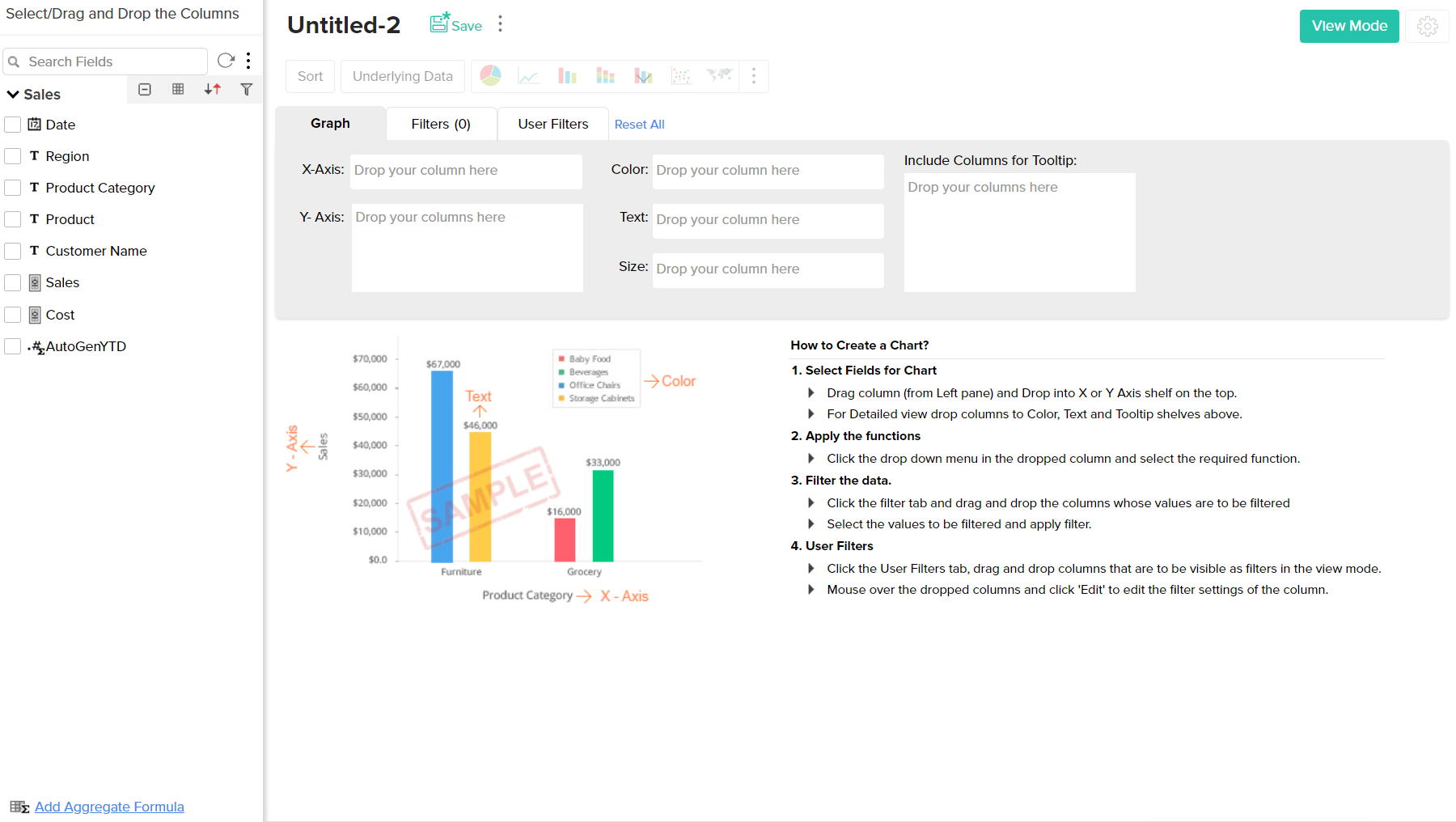Open the overflow menu after the chart icons
Screen dimensions: 1456x822
click(x=754, y=75)
